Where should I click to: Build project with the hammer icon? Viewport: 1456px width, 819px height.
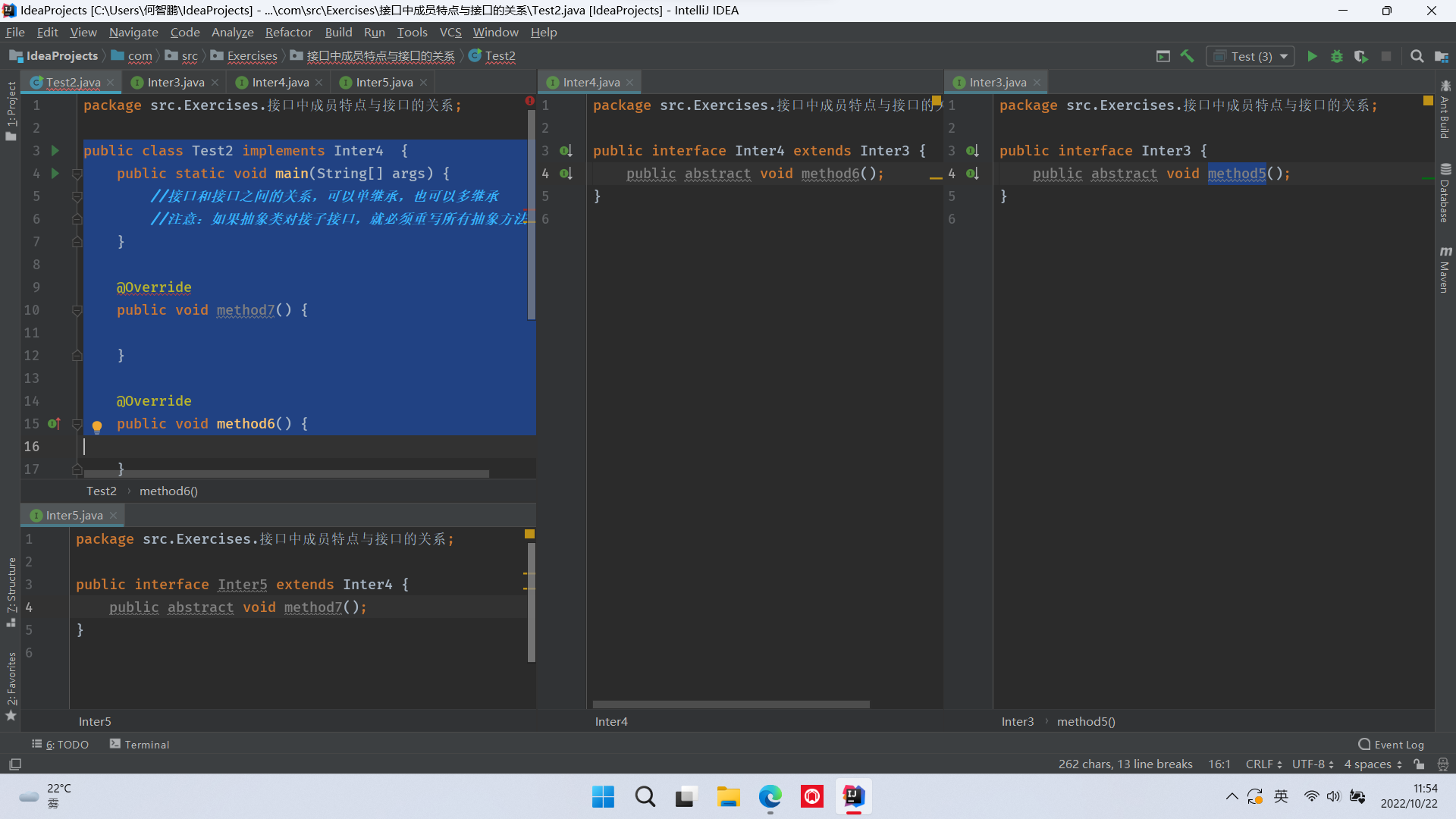[x=1188, y=56]
